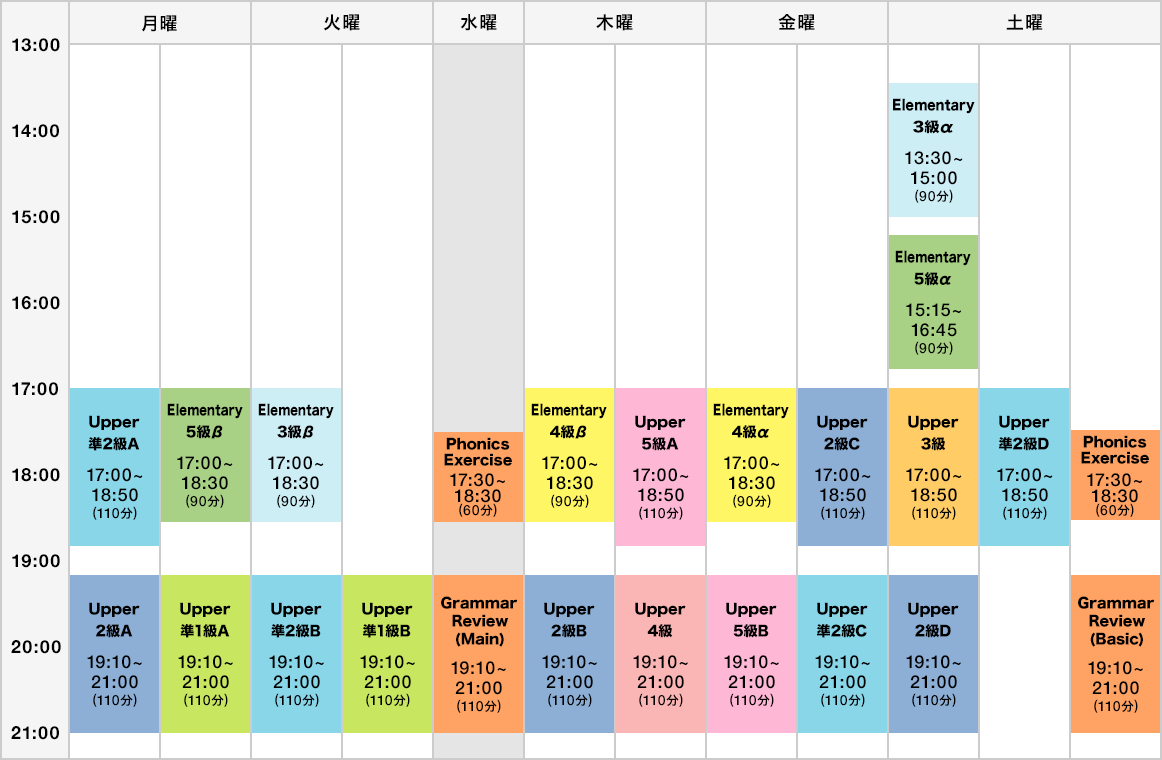Click the Elementary 5級α class block

(933, 301)
